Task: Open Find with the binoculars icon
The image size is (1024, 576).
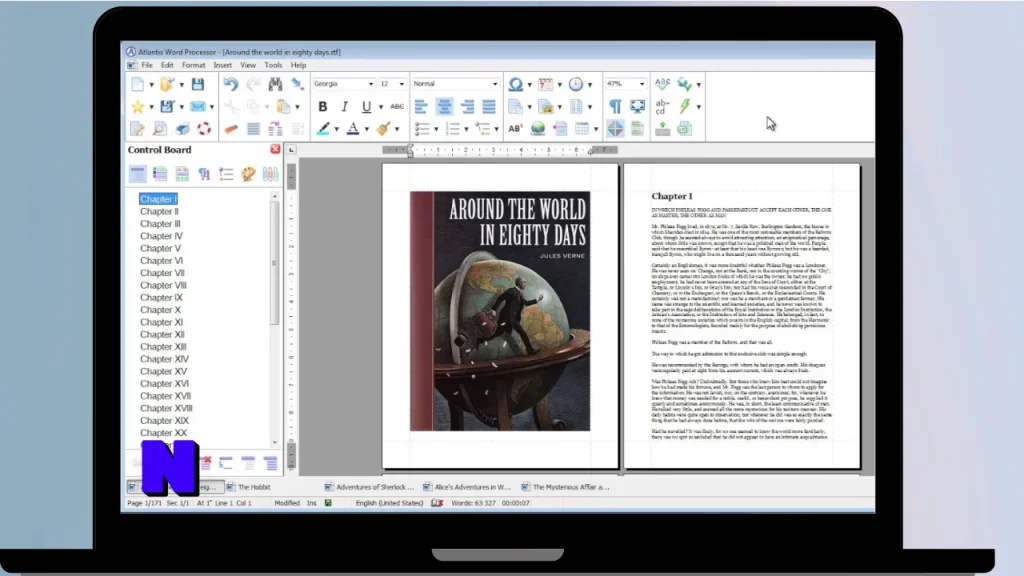Action: 276,84
